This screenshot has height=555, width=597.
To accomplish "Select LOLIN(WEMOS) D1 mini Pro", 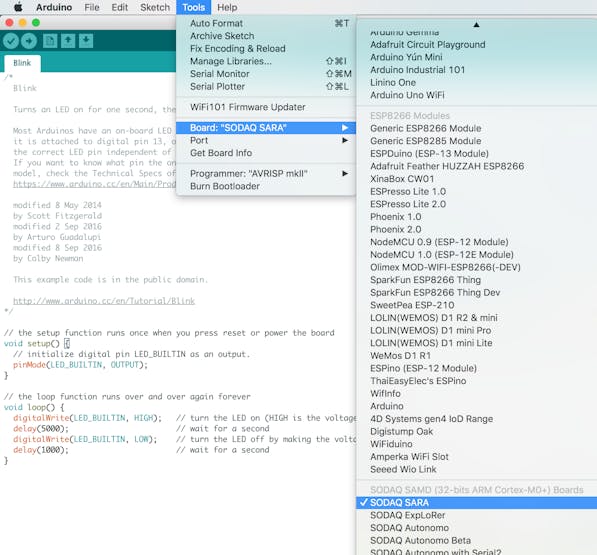I will pos(477,330).
